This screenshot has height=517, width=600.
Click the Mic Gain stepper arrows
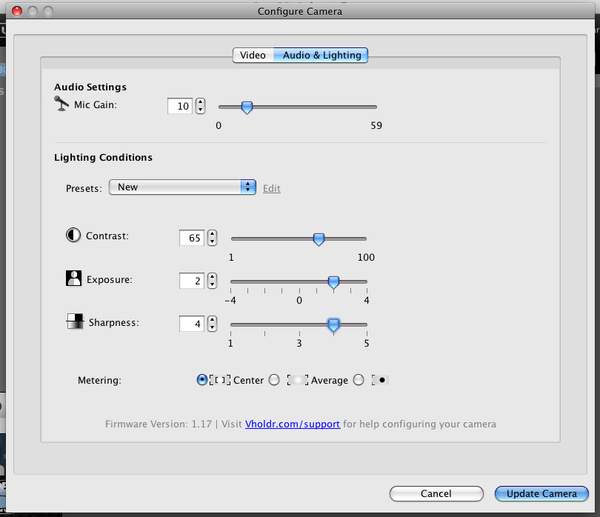tap(200, 106)
